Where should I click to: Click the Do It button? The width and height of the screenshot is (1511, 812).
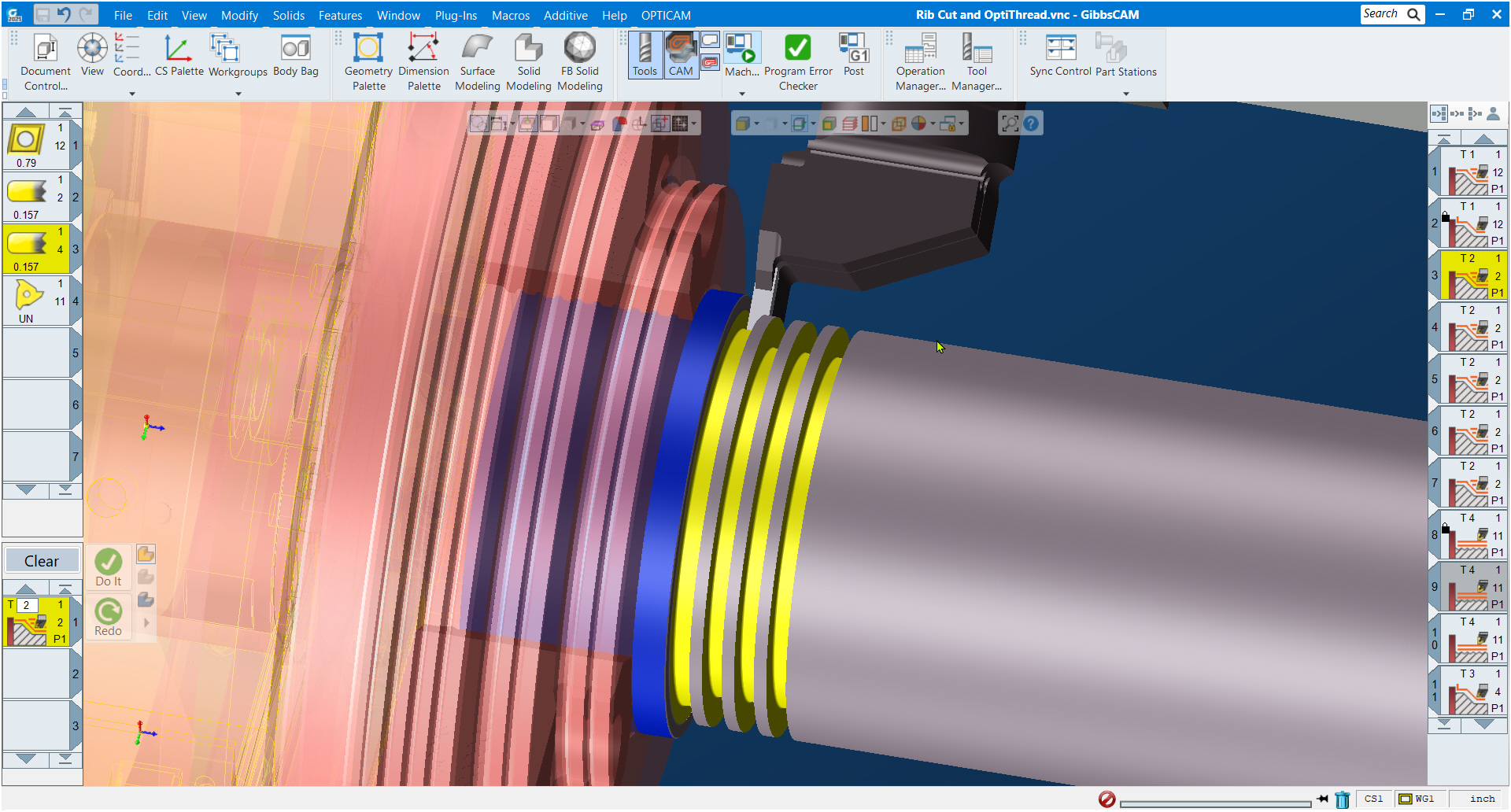[109, 567]
